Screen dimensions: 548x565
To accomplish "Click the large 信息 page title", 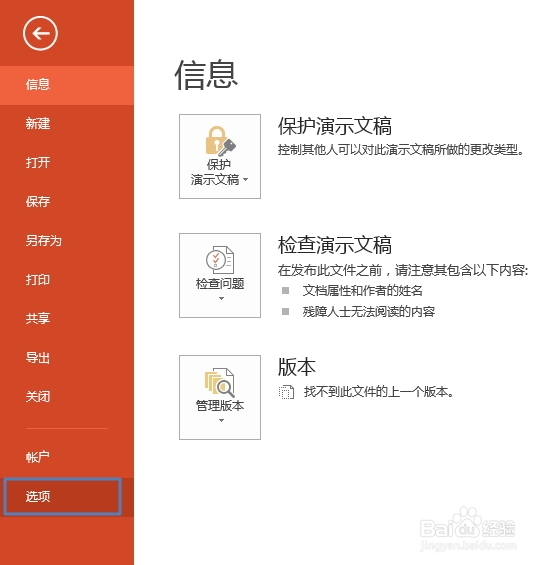I will pos(206,75).
